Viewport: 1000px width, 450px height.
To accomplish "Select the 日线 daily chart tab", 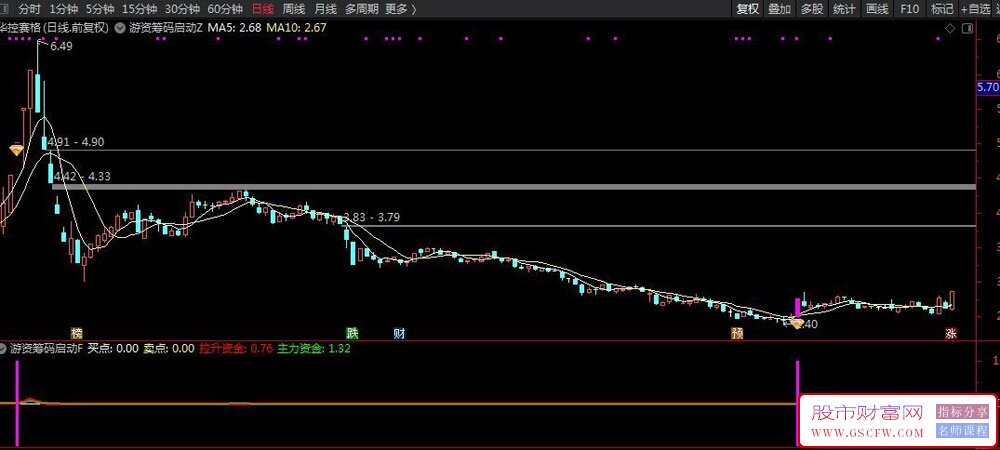I will click(262, 9).
